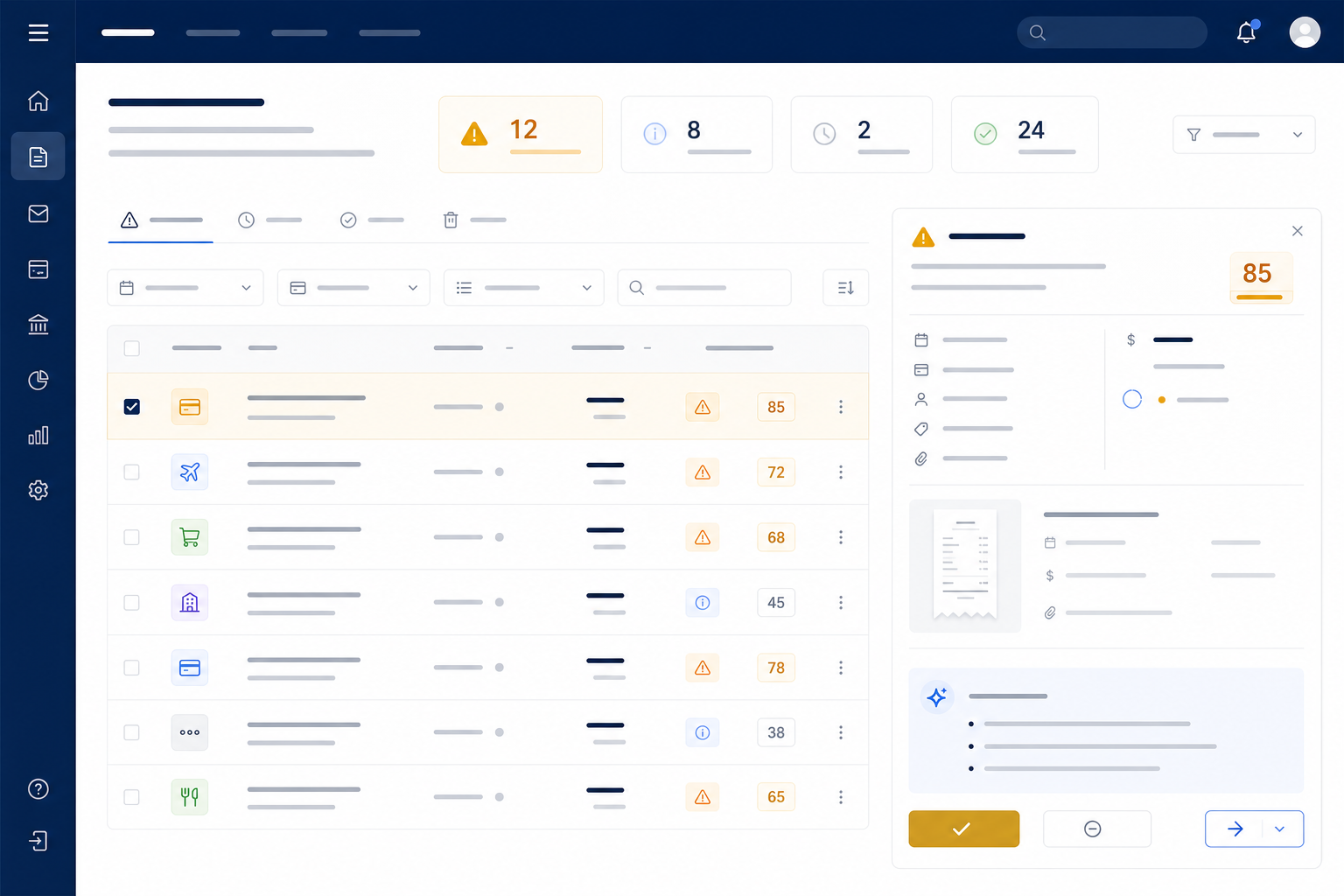Viewport: 1344px width, 896px height.
Task: Open the mail sidebar icon
Action: coord(38,213)
